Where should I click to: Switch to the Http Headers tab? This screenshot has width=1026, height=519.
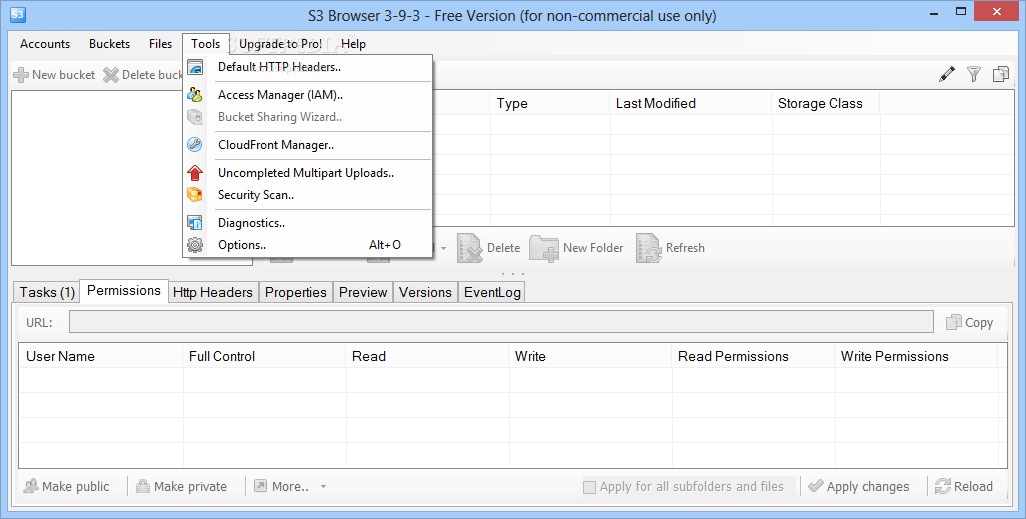213,293
